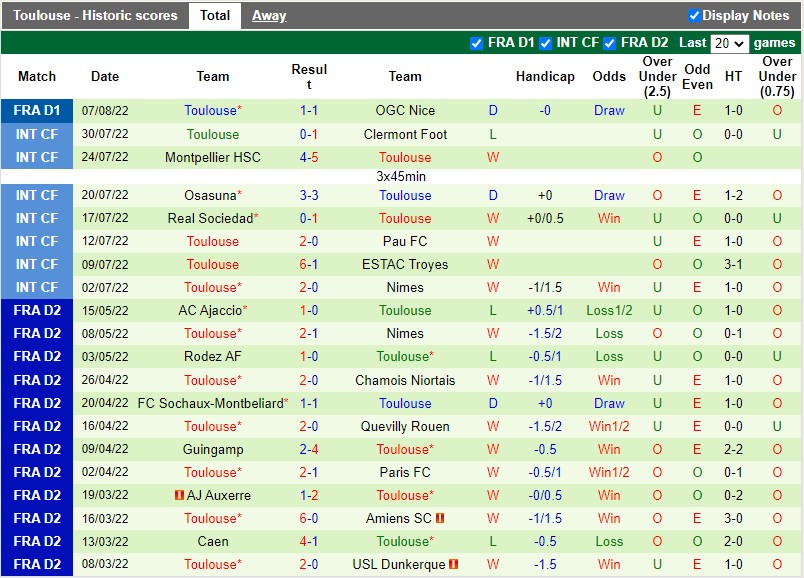
Task: Click the 2-2 HT score in Guingamp row
Action: tap(733, 450)
